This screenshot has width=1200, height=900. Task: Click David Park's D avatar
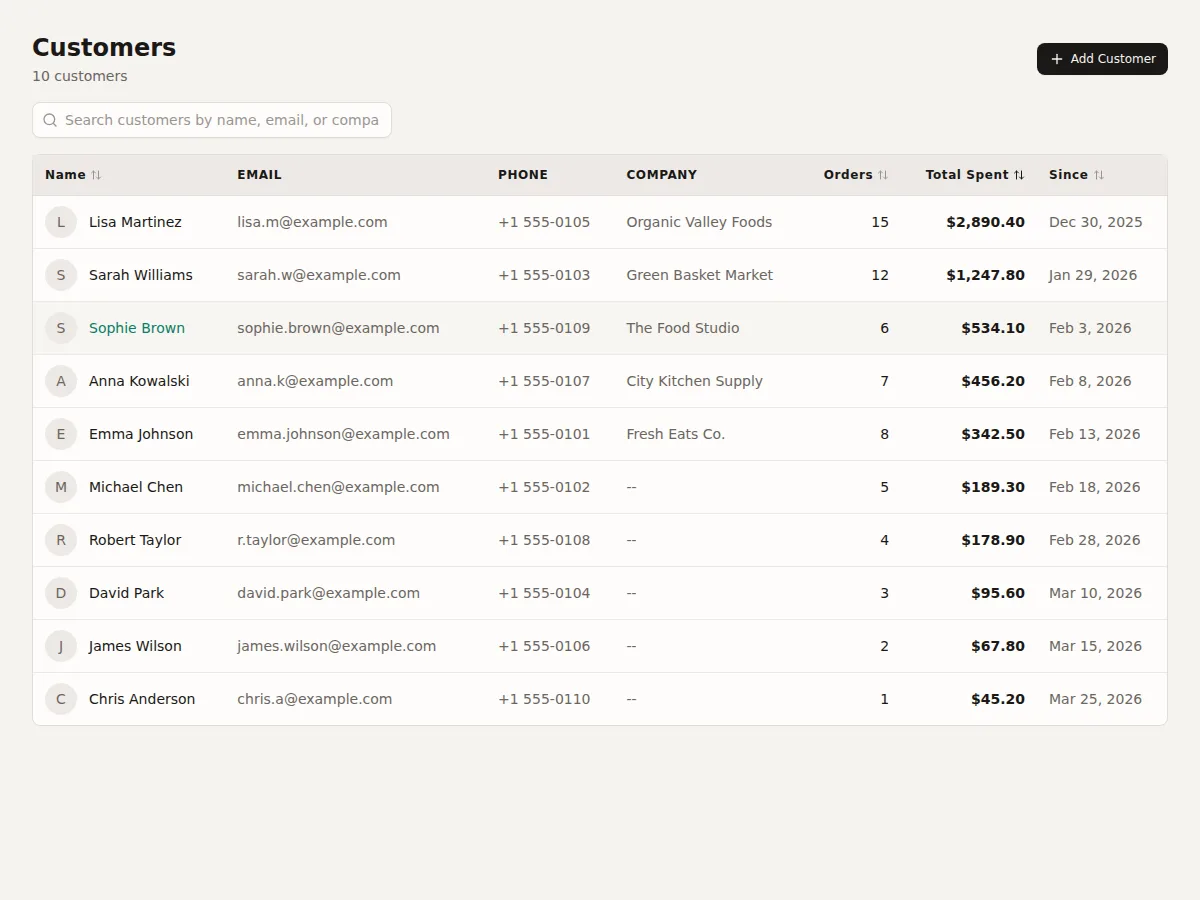(61, 593)
